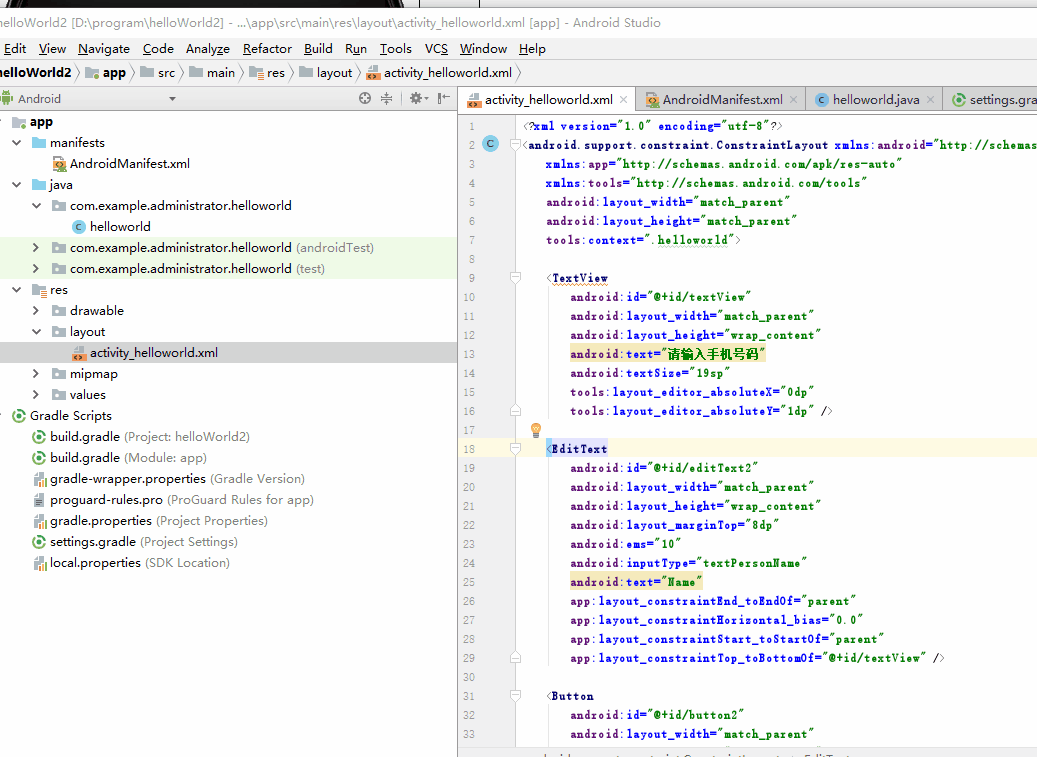Viewport: 1037px width, 757px height.
Task: Open the Run menu
Action: point(356,49)
